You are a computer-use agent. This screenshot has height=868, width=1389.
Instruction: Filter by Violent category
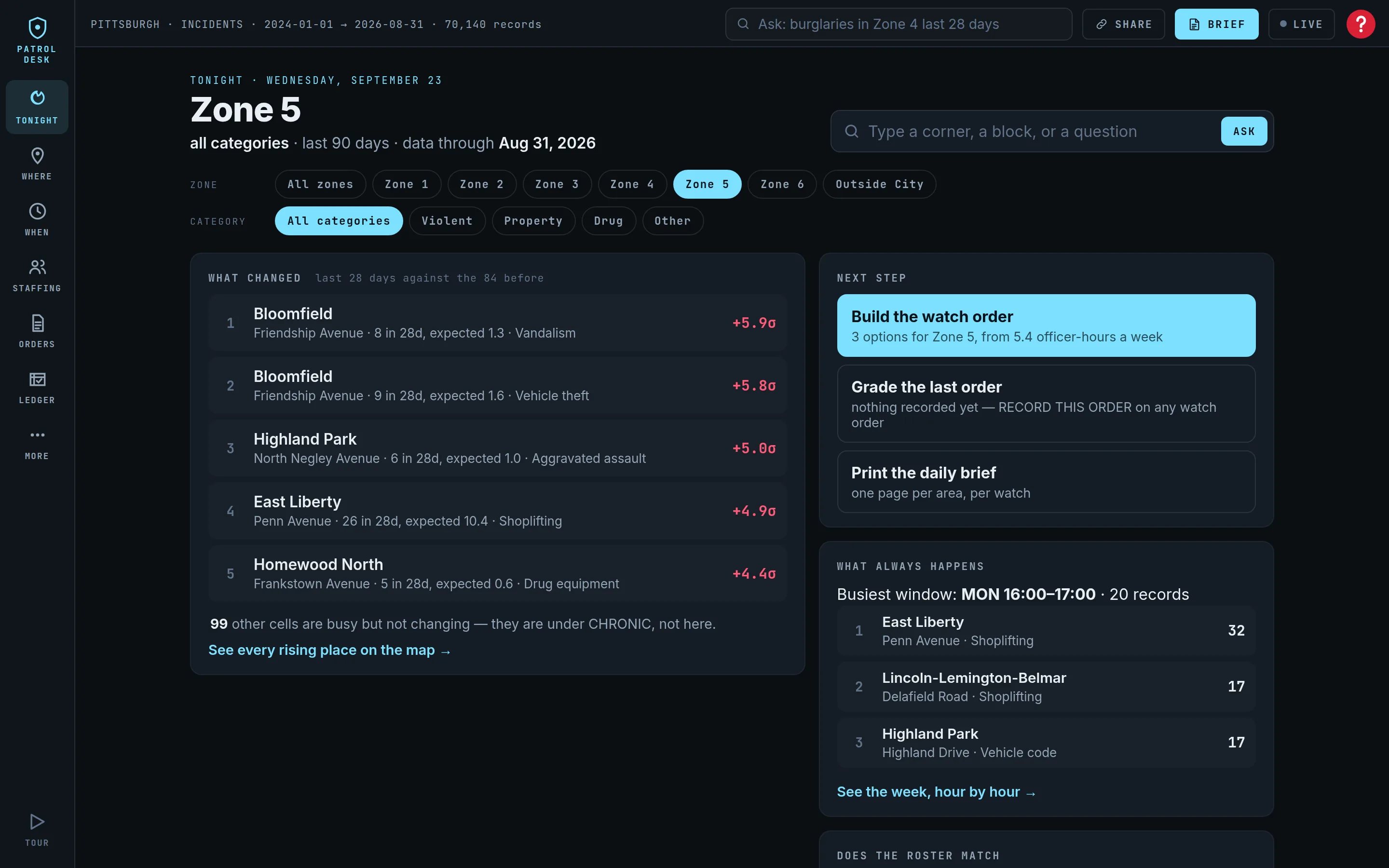coord(447,221)
